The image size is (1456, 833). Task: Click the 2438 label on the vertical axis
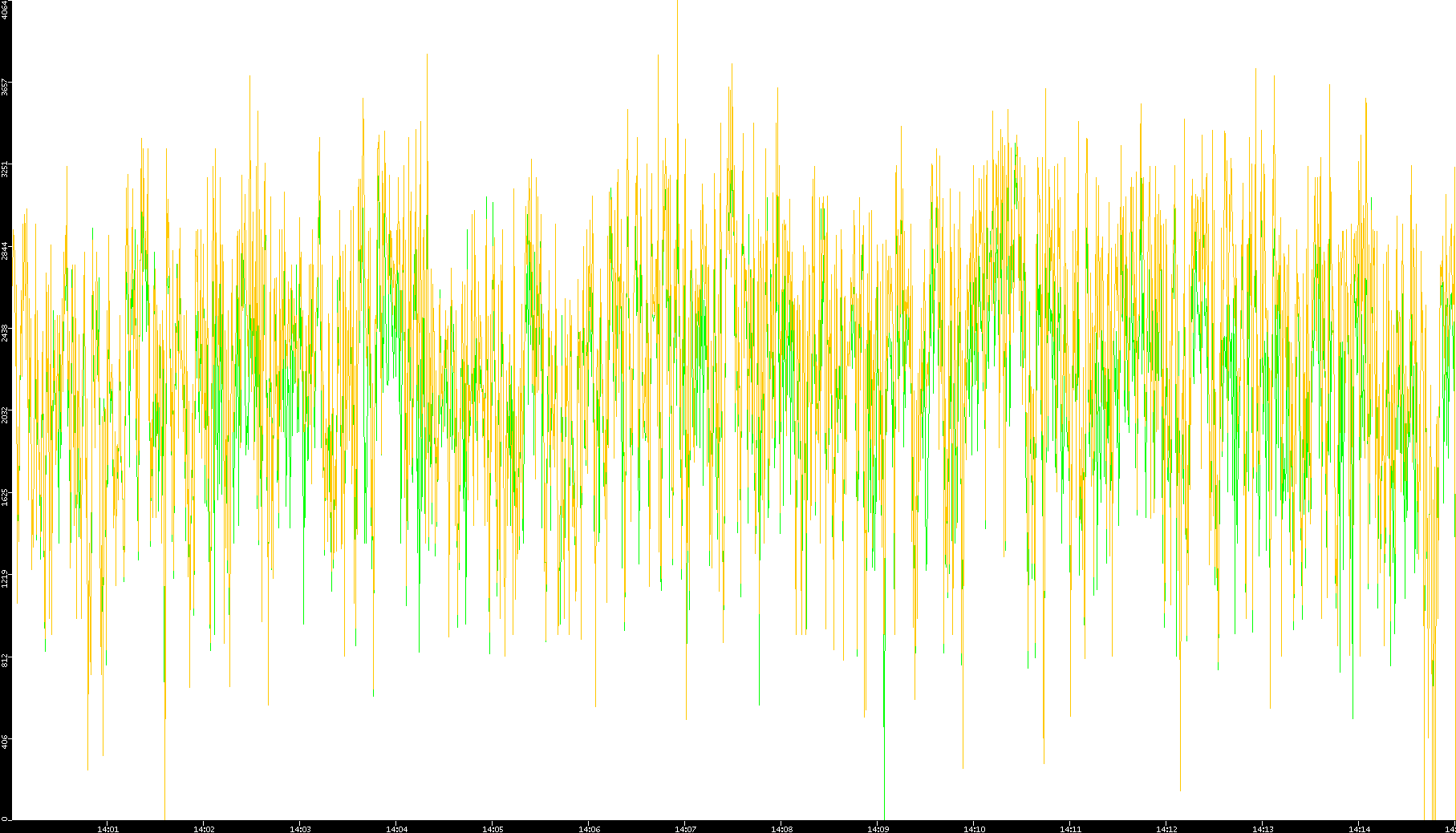[6, 333]
